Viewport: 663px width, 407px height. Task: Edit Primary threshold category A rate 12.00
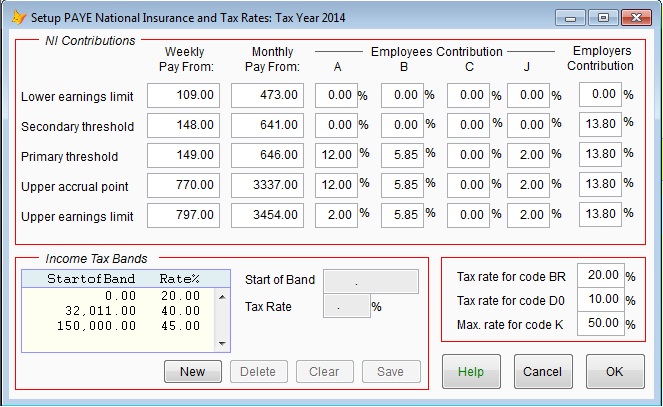click(x=336, y=155)
